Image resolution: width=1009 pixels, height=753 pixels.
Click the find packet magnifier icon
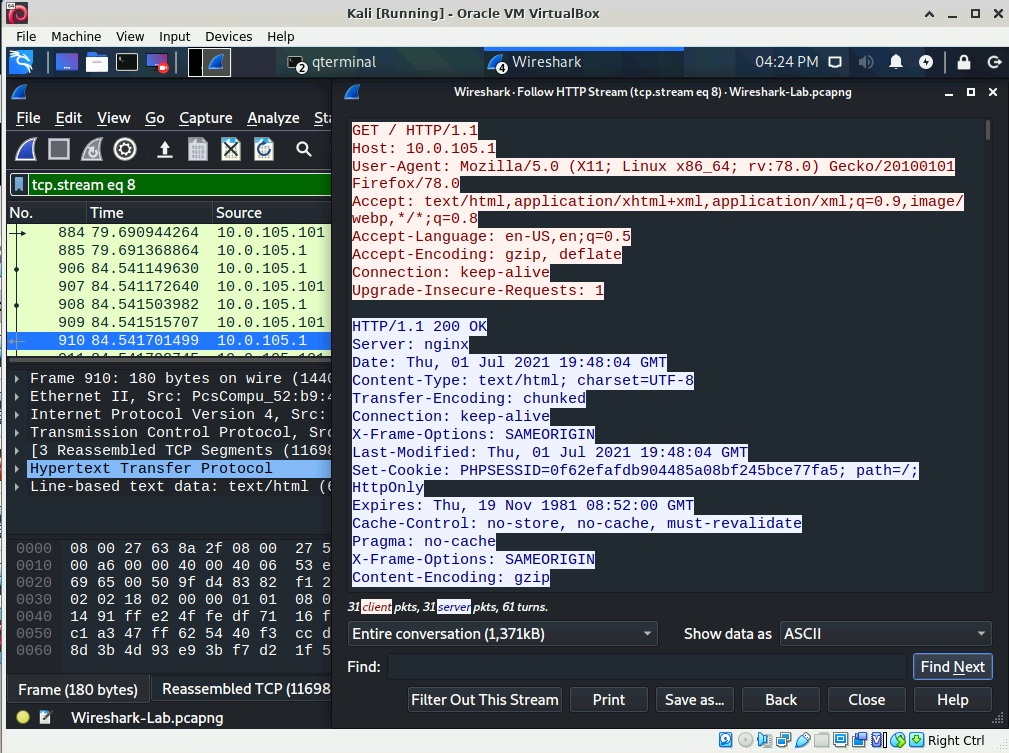304,149
